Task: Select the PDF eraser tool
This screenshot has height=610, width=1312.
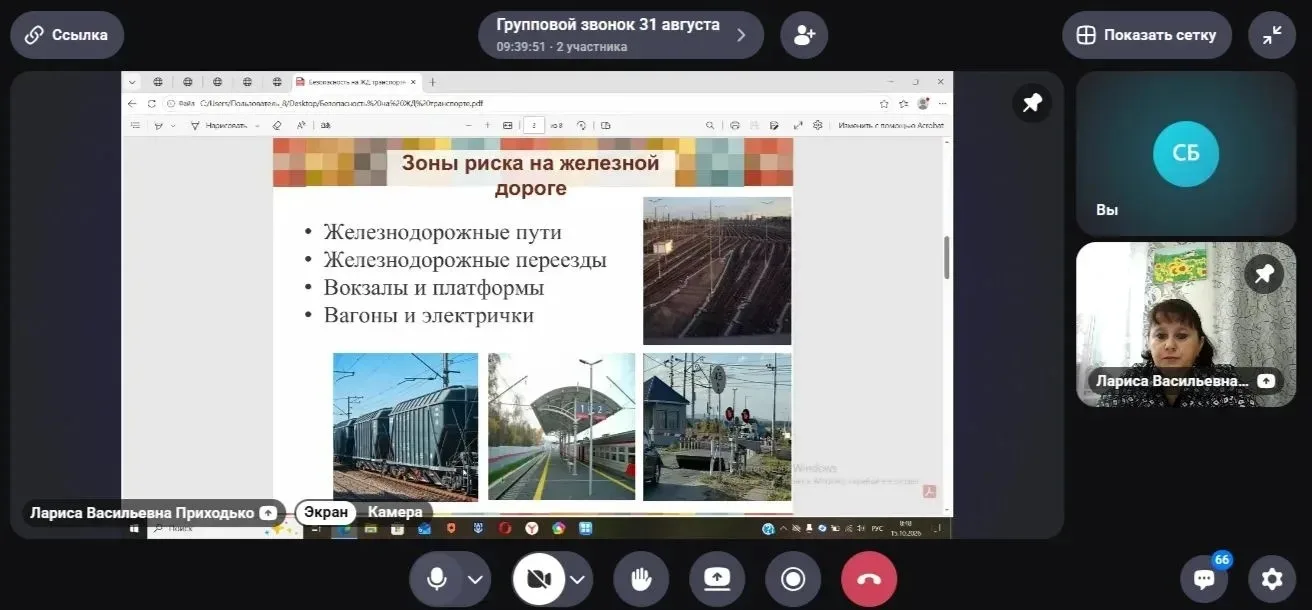Action: (277, 125)
